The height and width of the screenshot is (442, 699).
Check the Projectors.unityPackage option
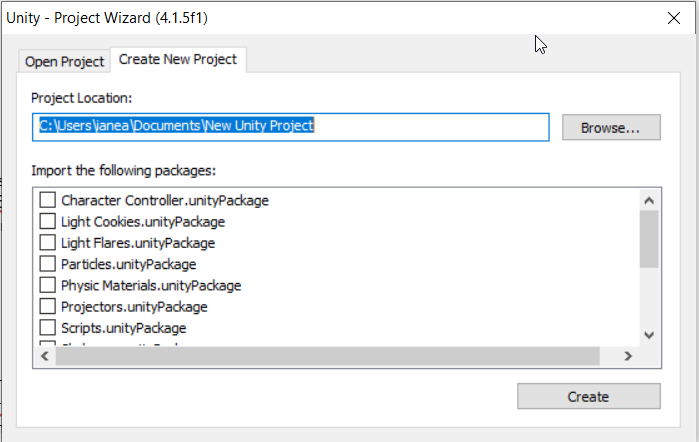pos(48,306)
